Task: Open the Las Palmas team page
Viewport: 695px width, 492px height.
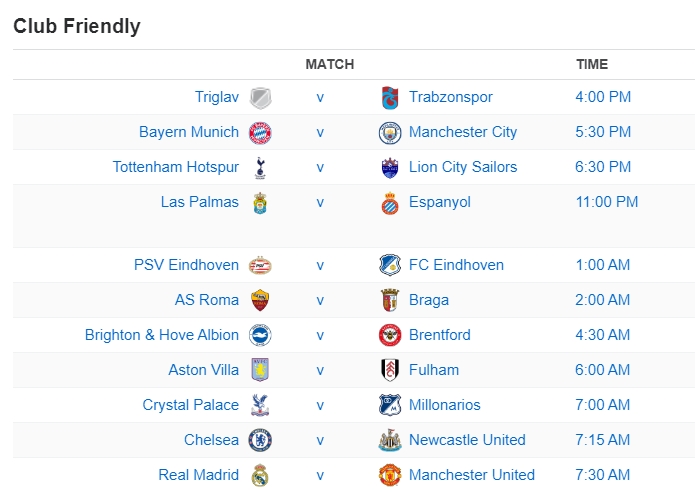Action: (x=200, y=202)
